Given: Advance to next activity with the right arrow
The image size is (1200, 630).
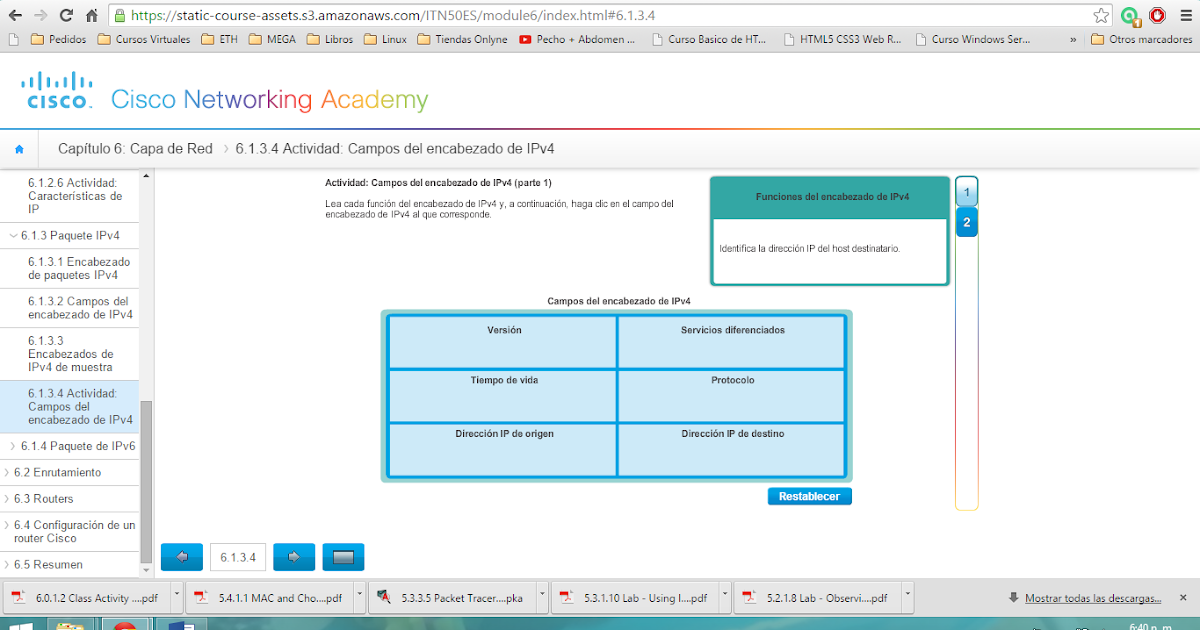Looking at the screenshot, I should pos(293,557).
